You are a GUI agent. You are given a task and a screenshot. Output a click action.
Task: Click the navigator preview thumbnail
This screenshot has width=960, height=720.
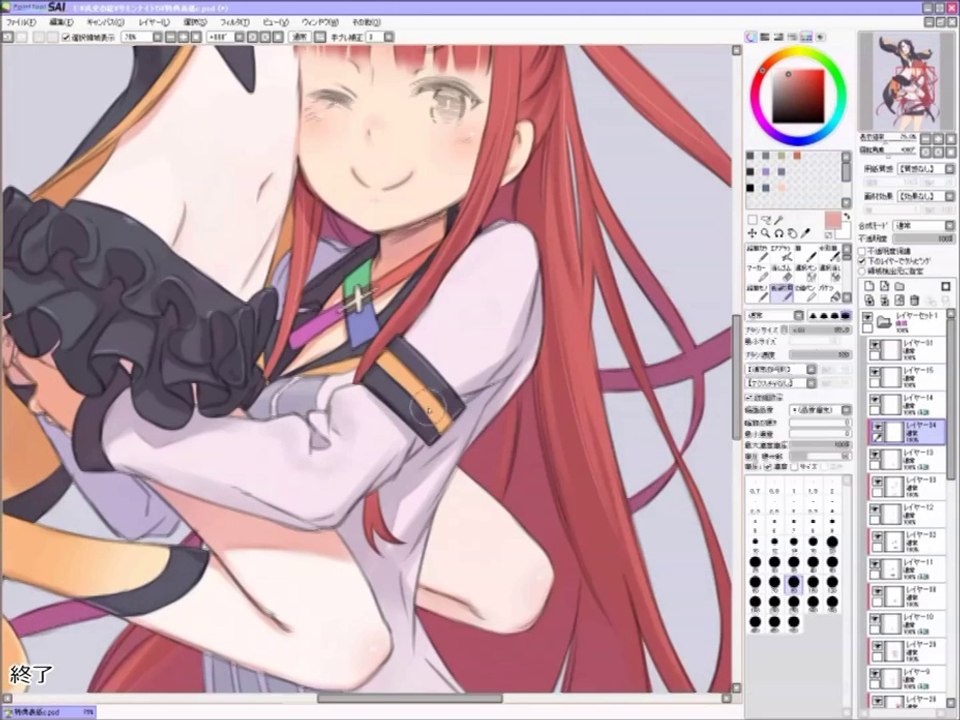[x=907, y=81]
